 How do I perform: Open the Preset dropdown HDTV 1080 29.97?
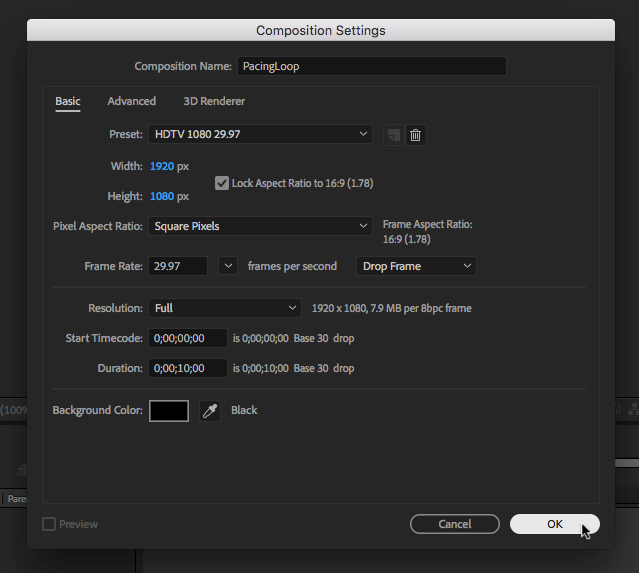260,134
